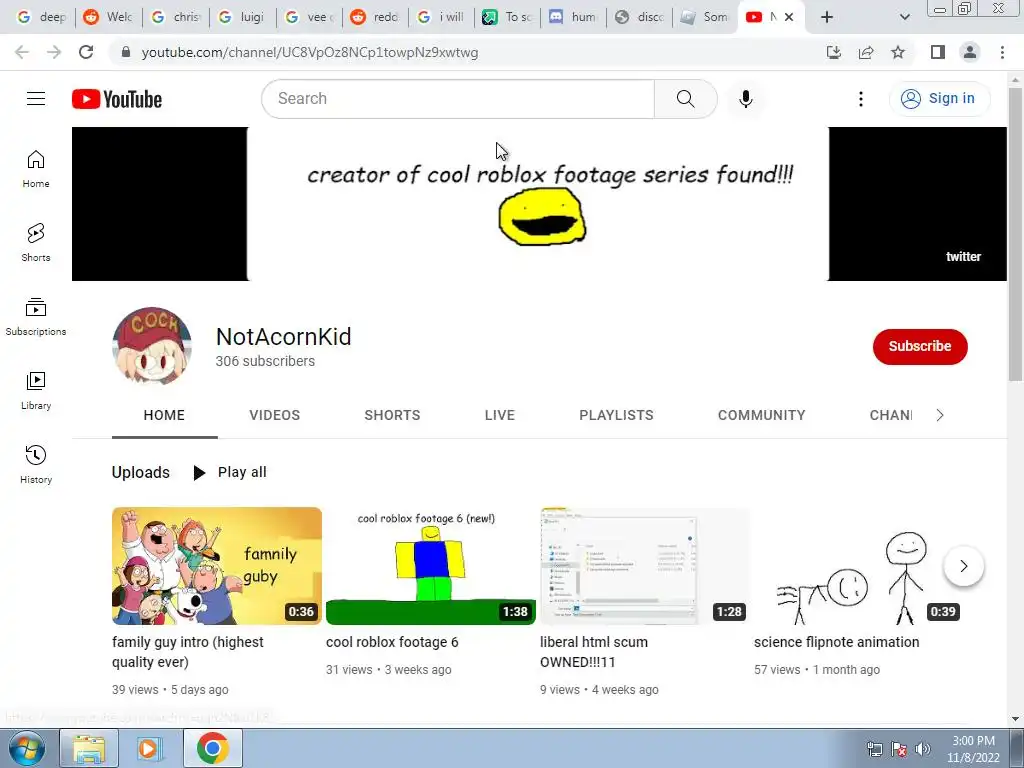Screen dimensions: 1024x768
Task: Switch to the VIDEOS tab
Action: coord(274,415)
